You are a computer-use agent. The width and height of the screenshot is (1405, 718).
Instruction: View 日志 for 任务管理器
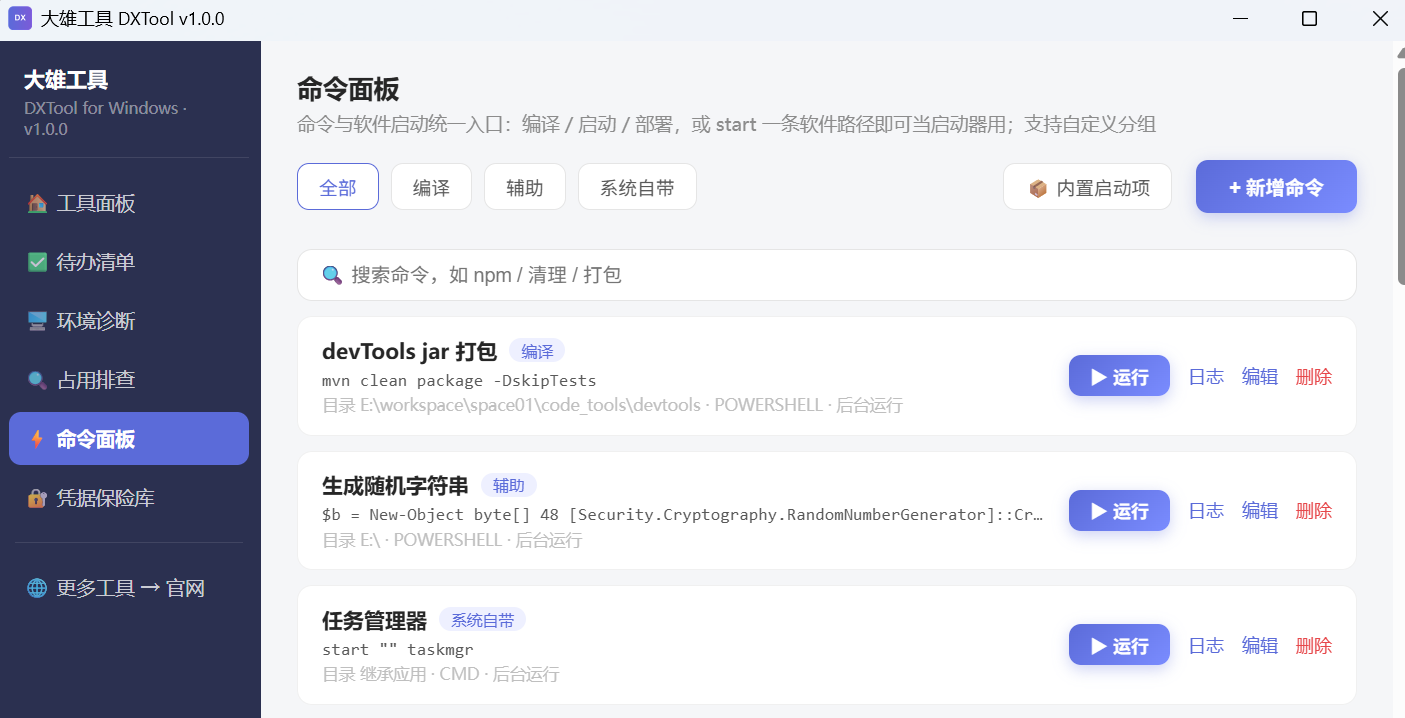point(1206,646)
